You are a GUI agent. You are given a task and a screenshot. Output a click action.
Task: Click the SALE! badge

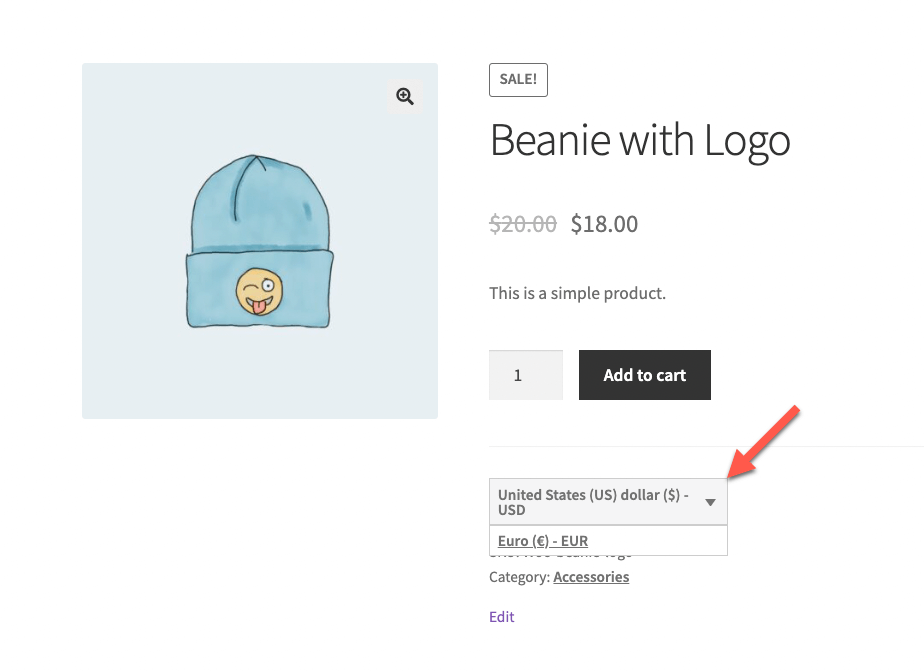pyautogui.click(x=518, y=79)
